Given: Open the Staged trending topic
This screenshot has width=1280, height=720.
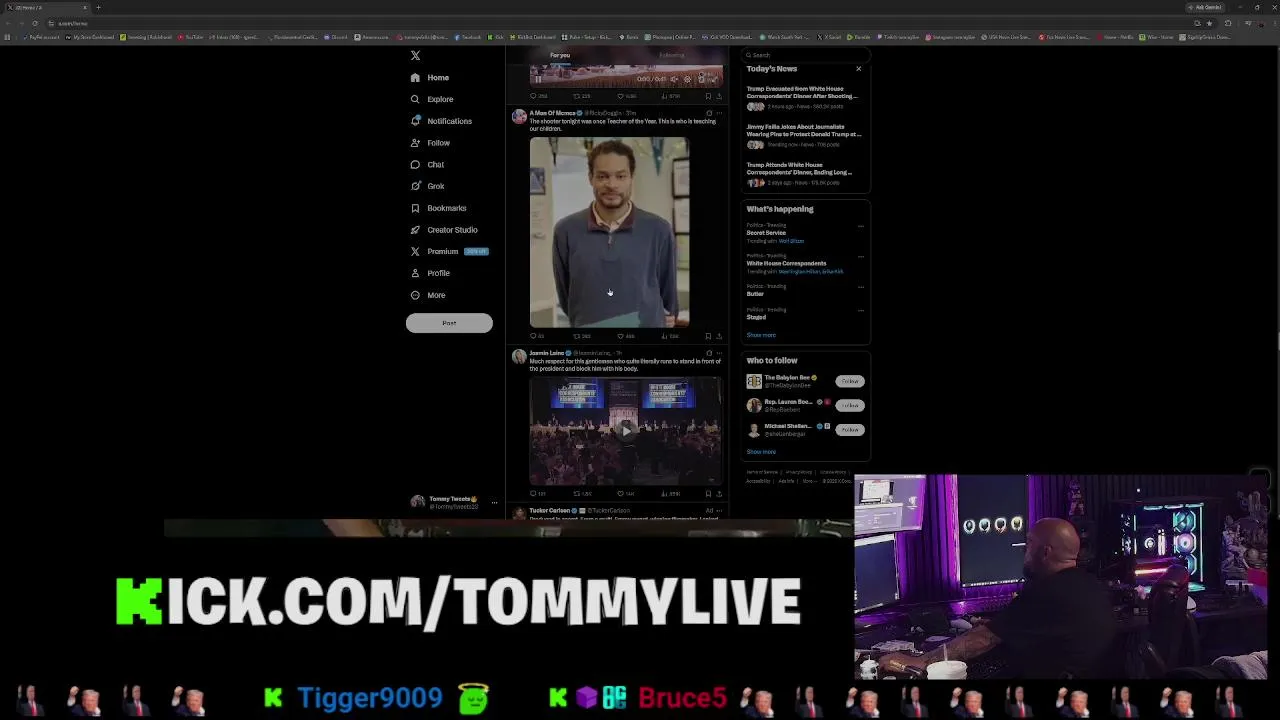Looking at the screenshot, I should click(x=756, y=317).
